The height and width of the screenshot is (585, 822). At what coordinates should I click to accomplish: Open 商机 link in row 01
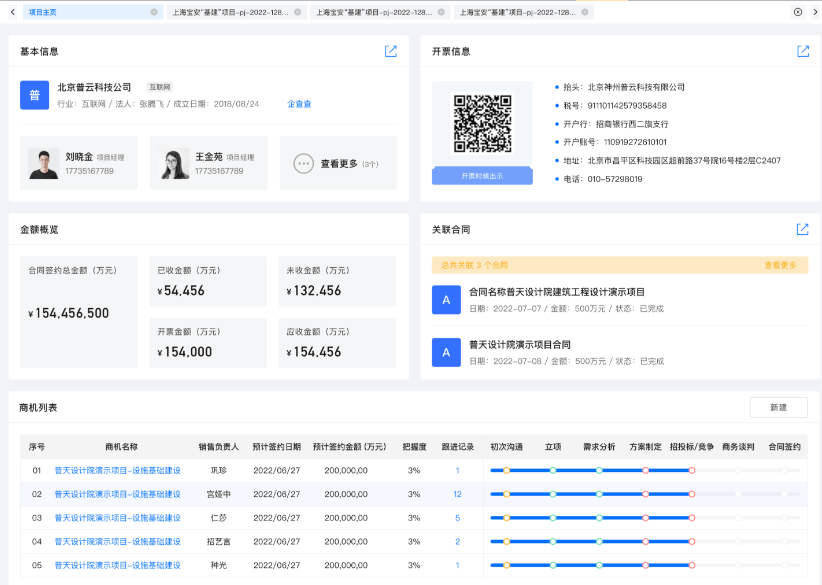pos(117,470)
